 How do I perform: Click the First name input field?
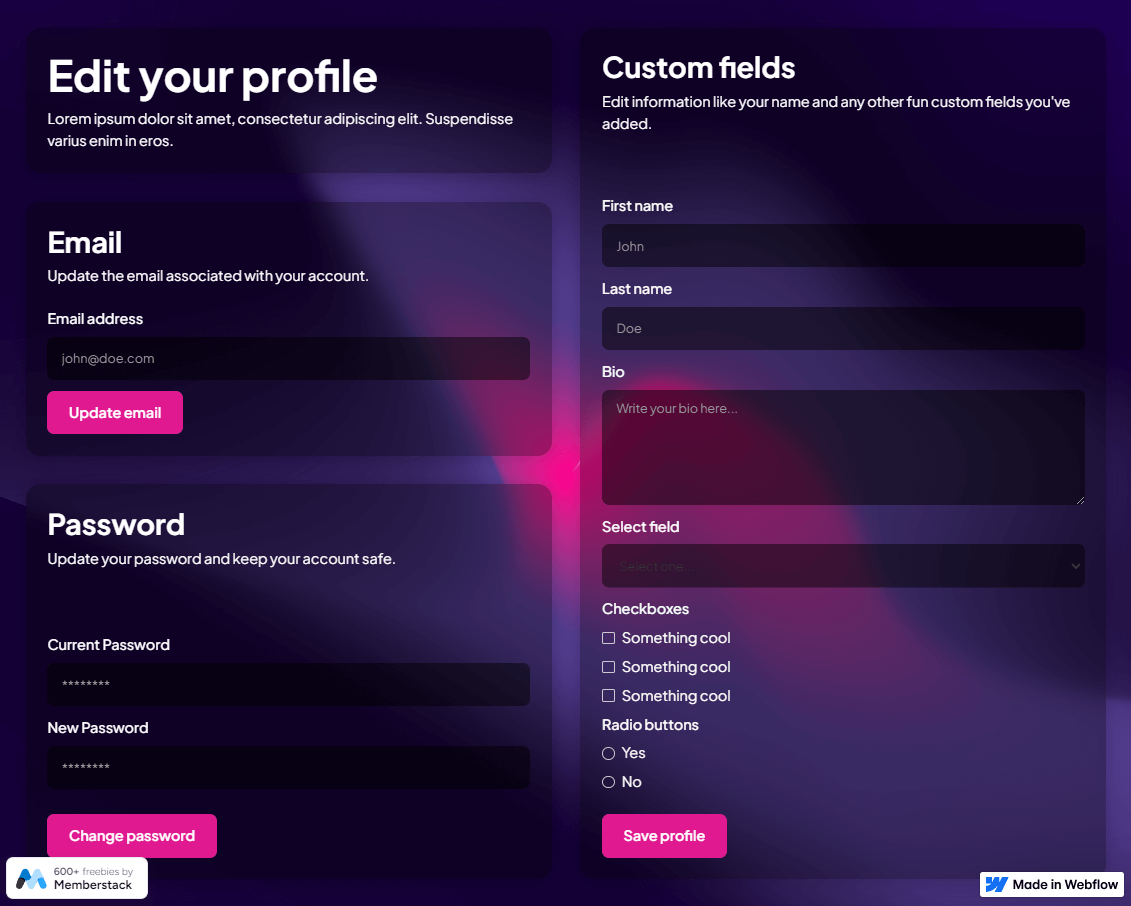[843, 245]
